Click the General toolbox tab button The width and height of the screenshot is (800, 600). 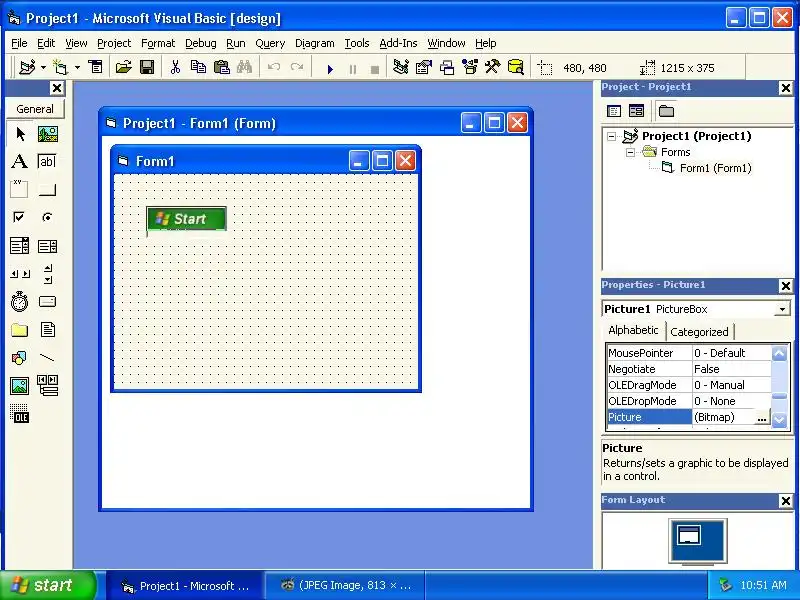tap(35, 109)
